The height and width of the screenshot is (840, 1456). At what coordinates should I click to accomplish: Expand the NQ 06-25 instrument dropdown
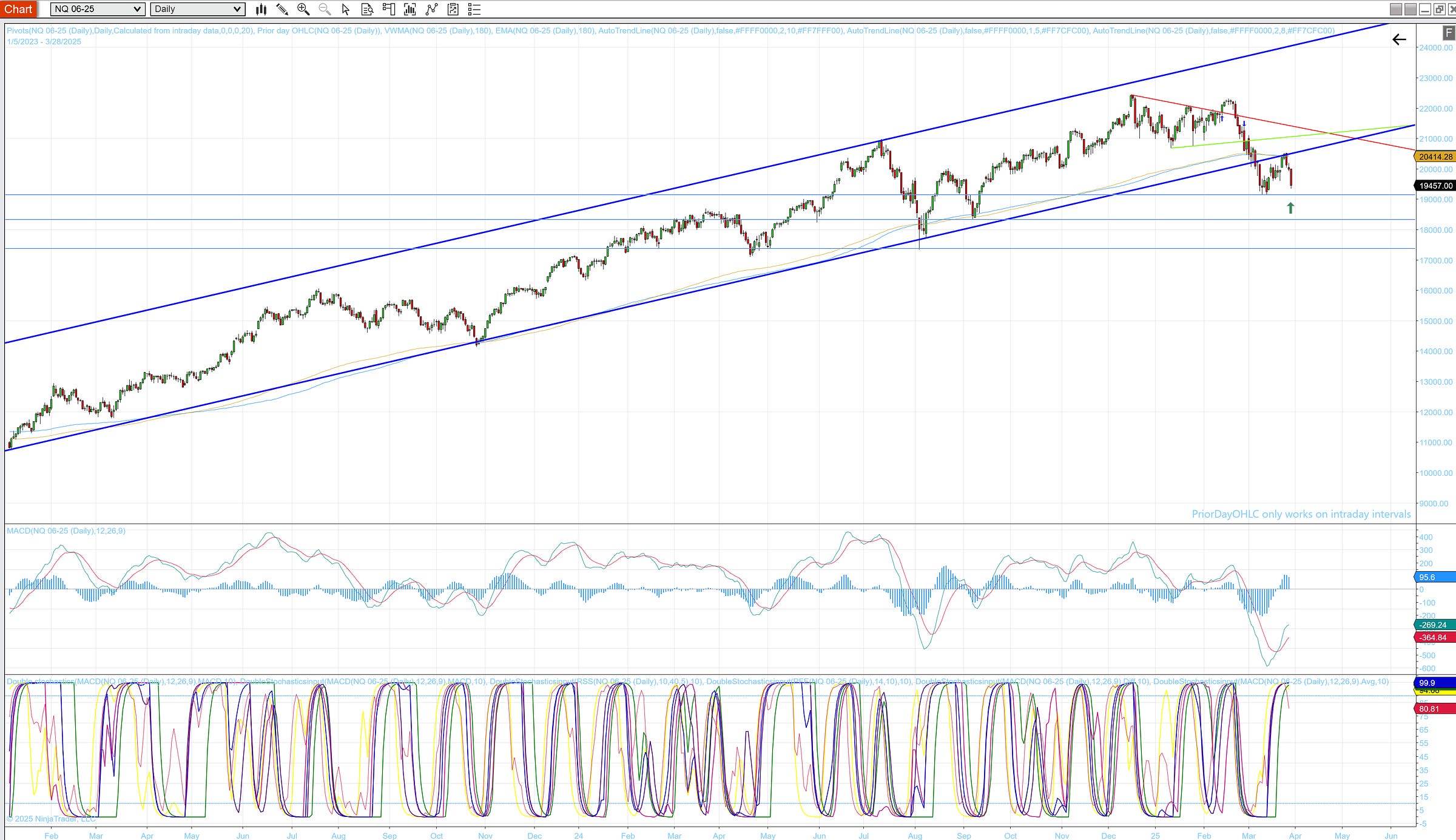[x=138, y=9]
